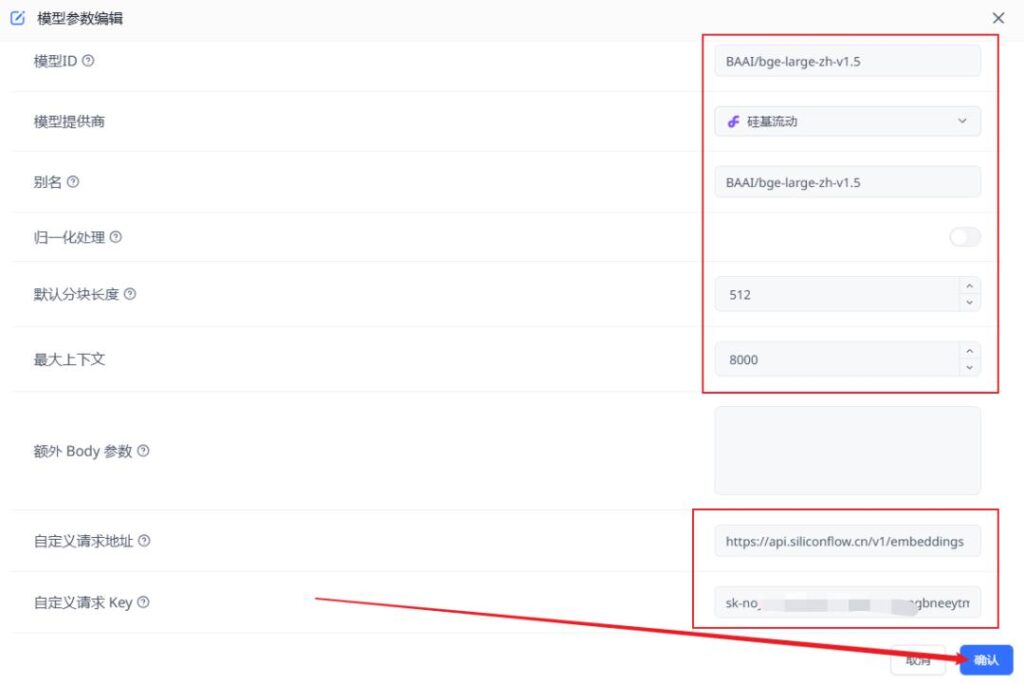1024x684 pixels.
Task: Click the help icon beside 模型ID
Action: pos(88,61)
